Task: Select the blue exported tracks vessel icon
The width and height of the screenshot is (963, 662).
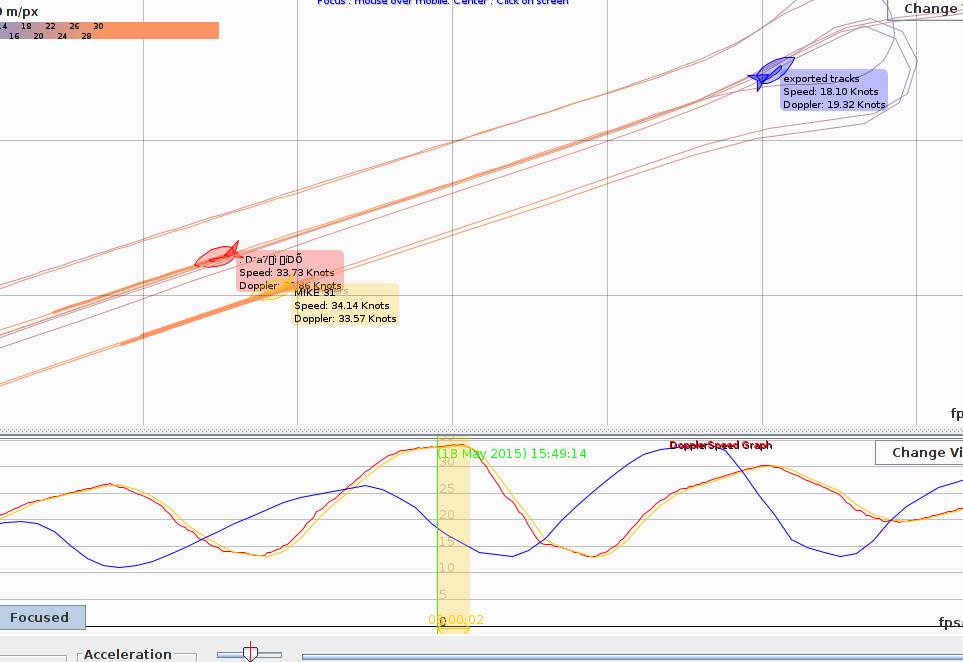Action: pos(772,72)
